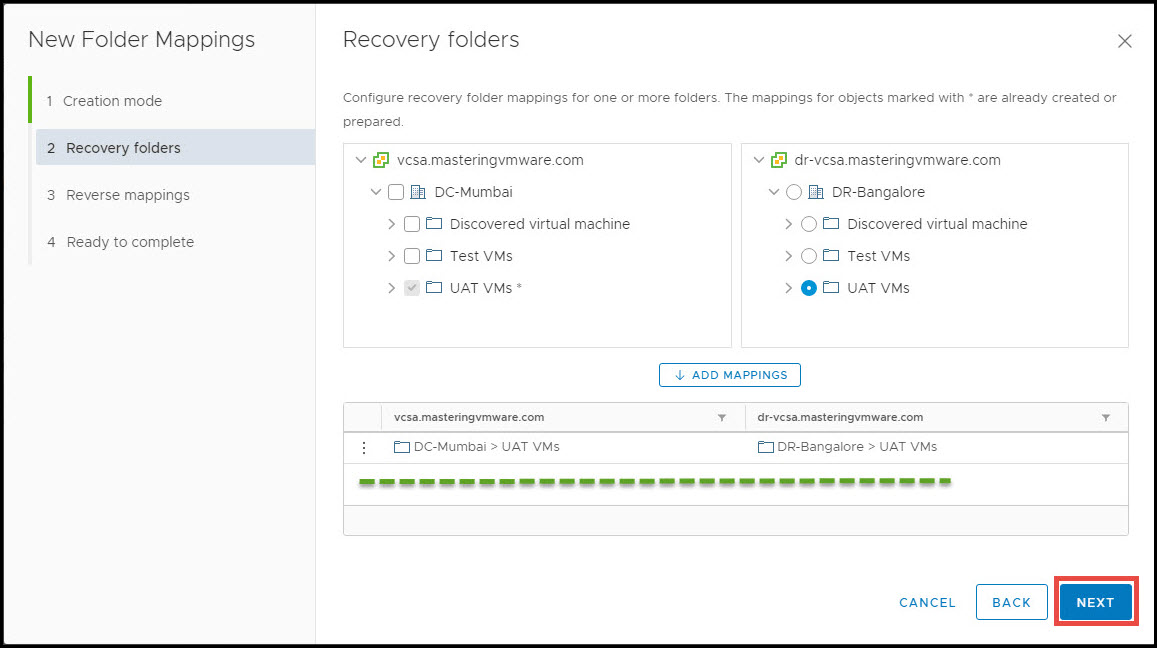Image resolution: width=1157 pixels, height=648 pixels.
Task: Click the vcsa.masteringvmware.com tree root label
Action: [490, 160]
